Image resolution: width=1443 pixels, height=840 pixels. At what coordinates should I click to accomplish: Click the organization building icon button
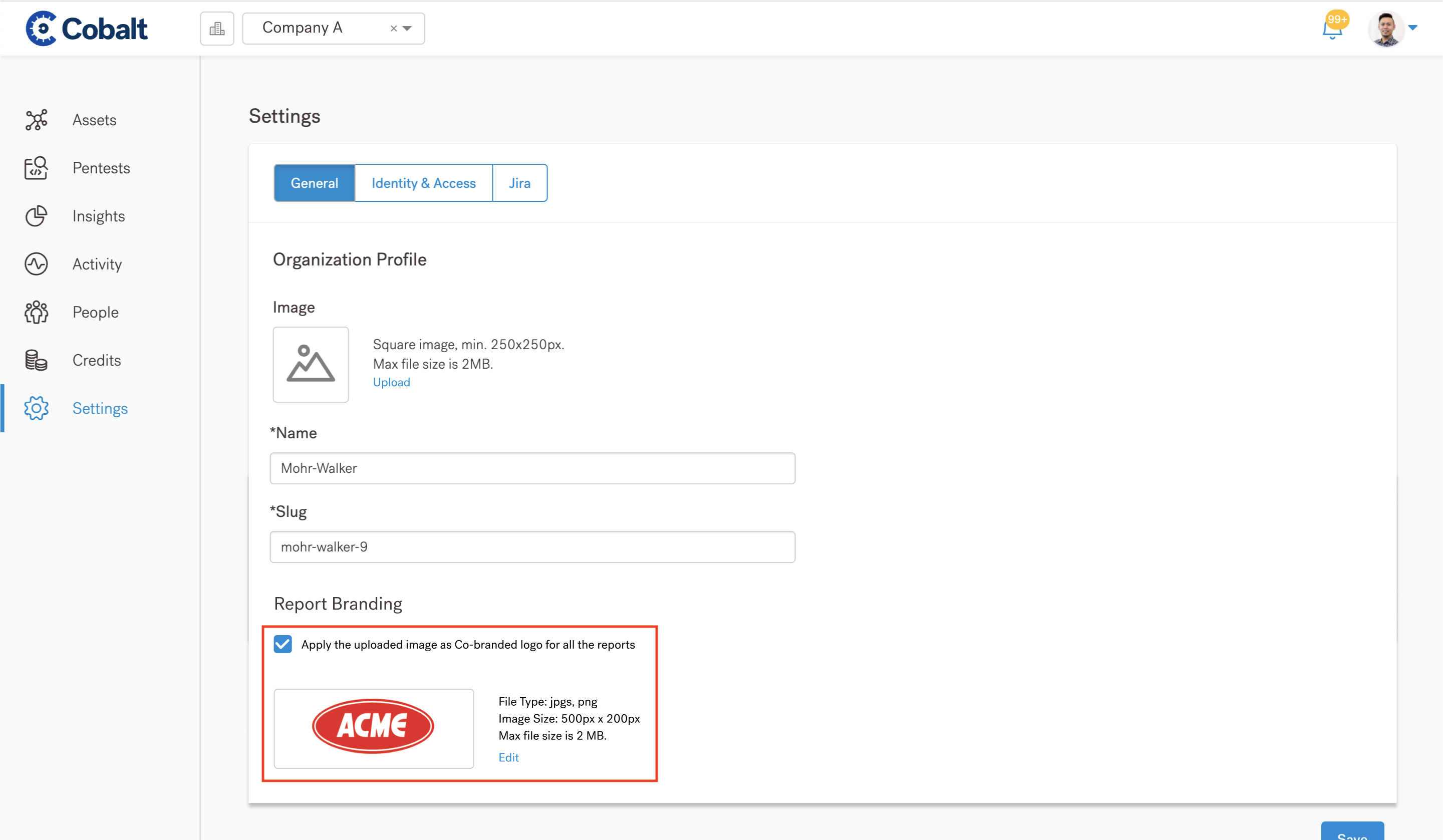(x=217, y=29)
